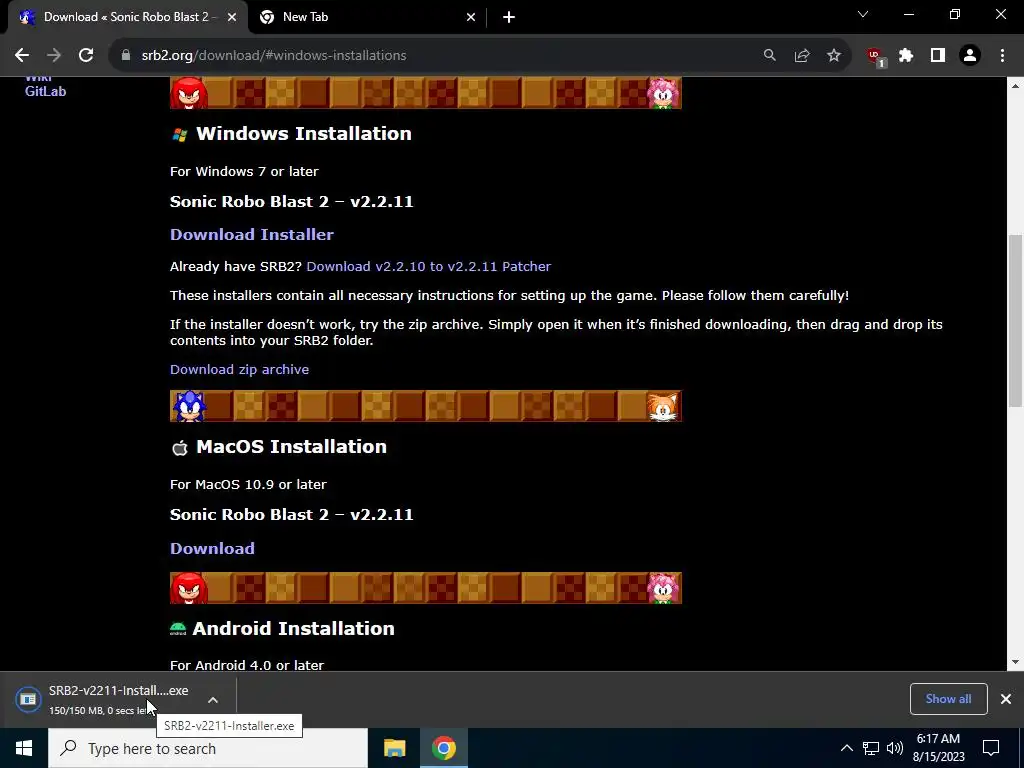Click the MacOS Download link
The image size is (1024, 768).
tap(212, 549)
